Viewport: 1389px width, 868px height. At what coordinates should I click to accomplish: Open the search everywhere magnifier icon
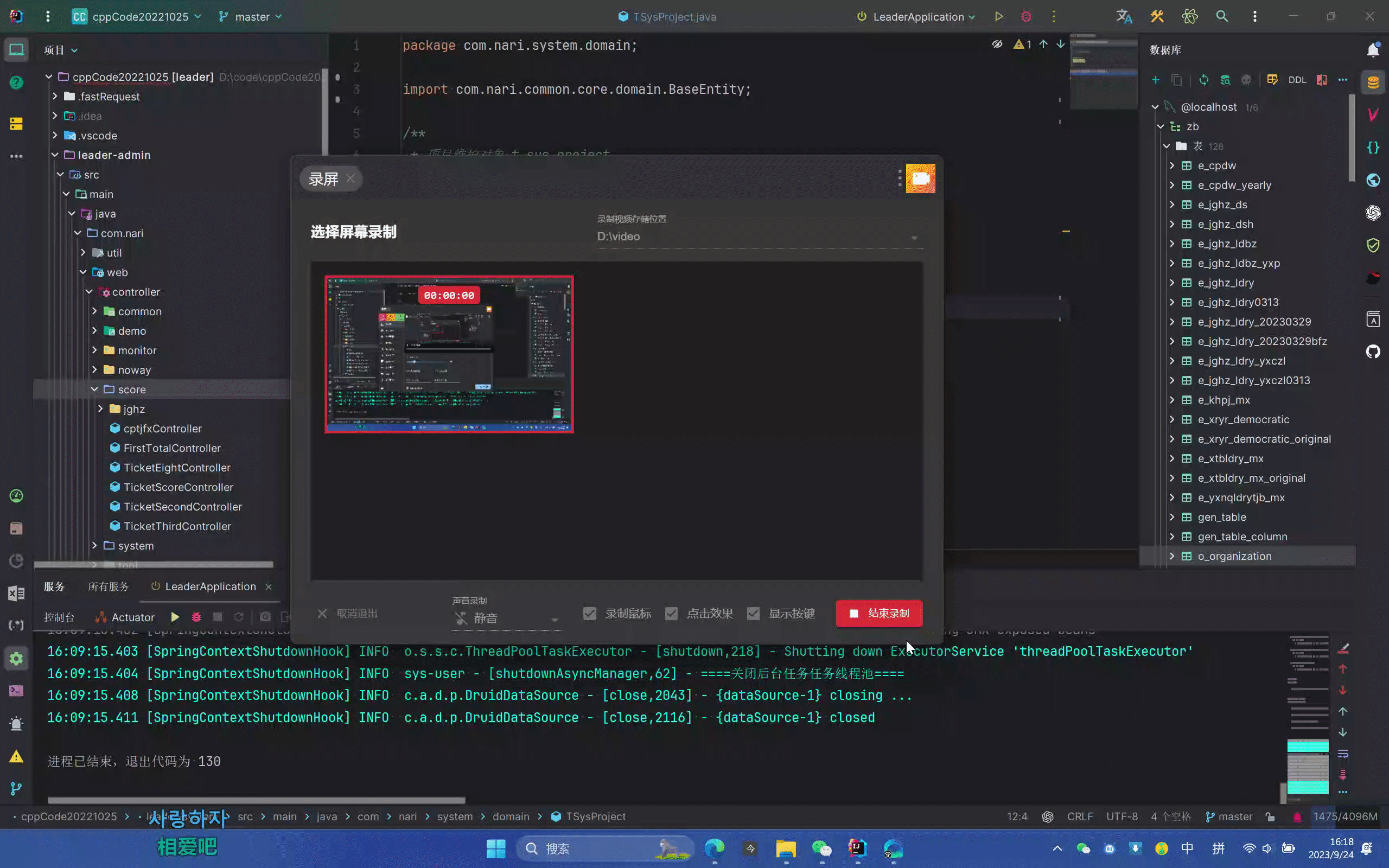coord(1222,17)
